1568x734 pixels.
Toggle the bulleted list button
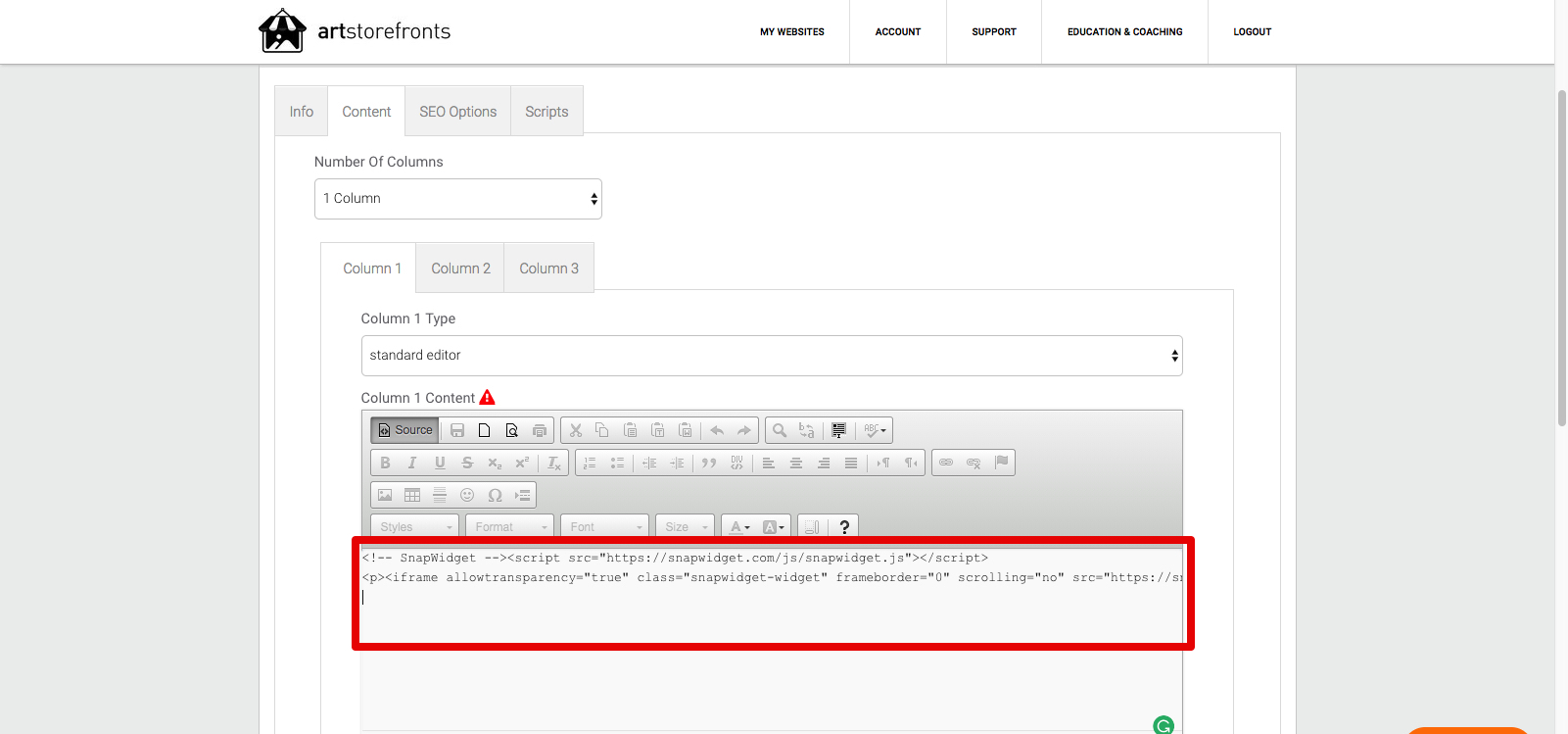617,463
